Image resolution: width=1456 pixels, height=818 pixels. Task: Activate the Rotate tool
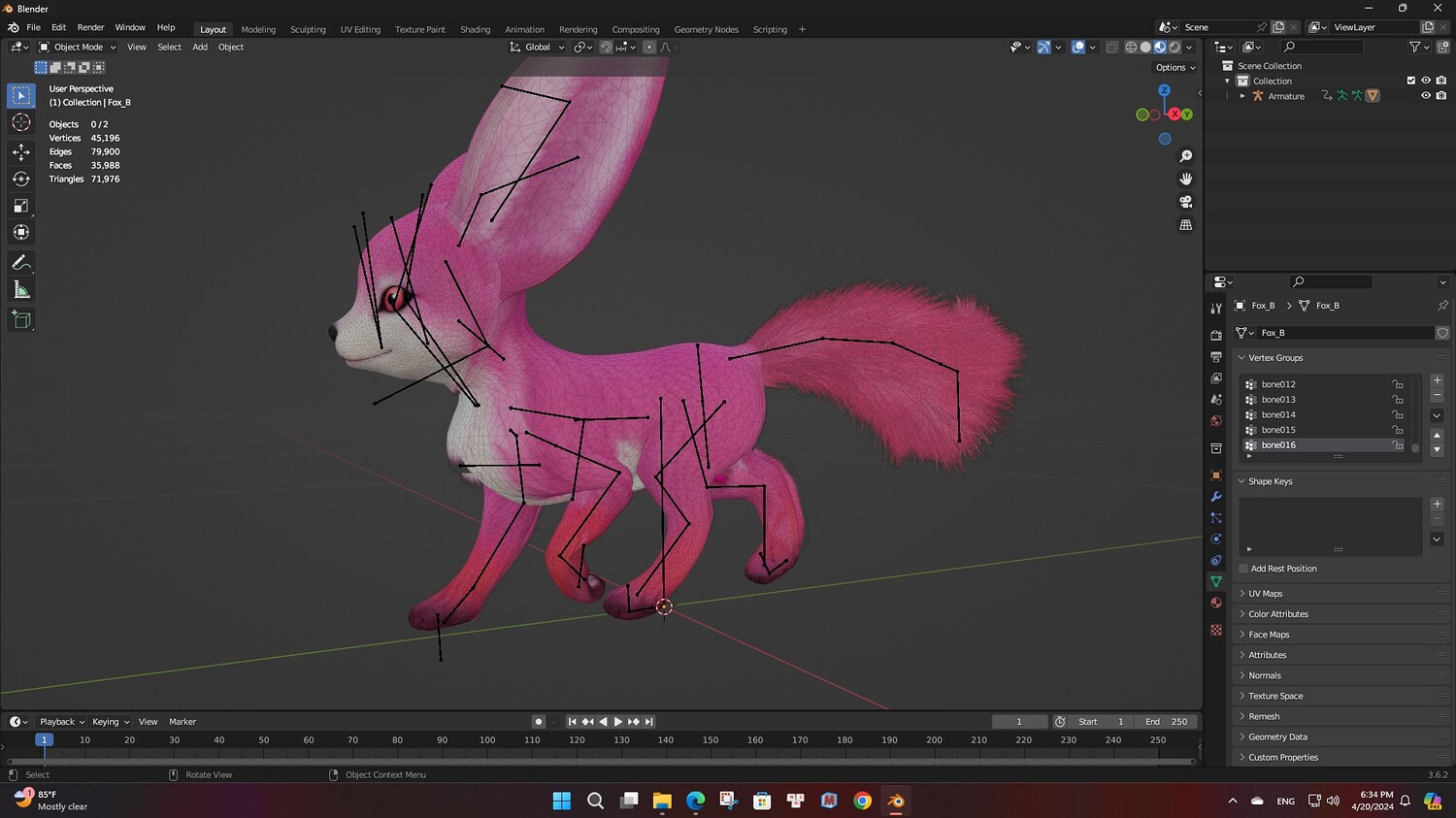21,179
